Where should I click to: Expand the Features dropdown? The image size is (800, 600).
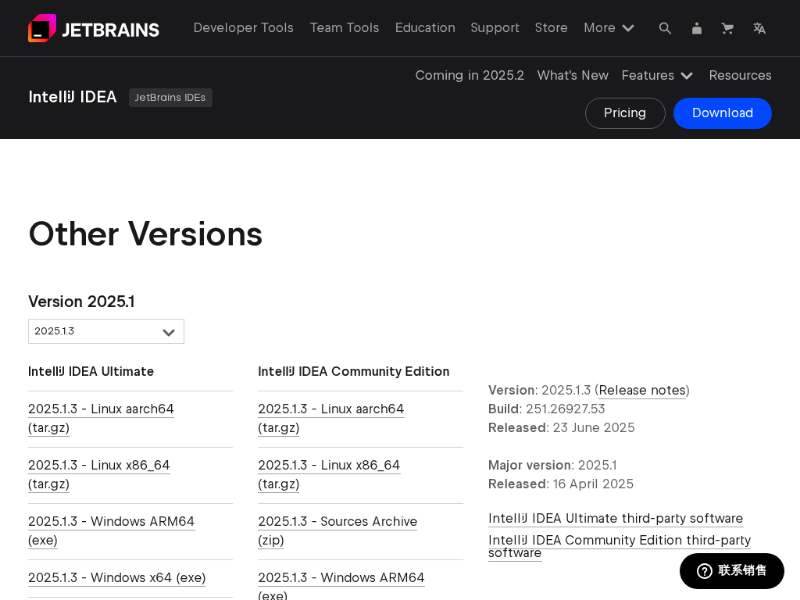click(657, 75)
